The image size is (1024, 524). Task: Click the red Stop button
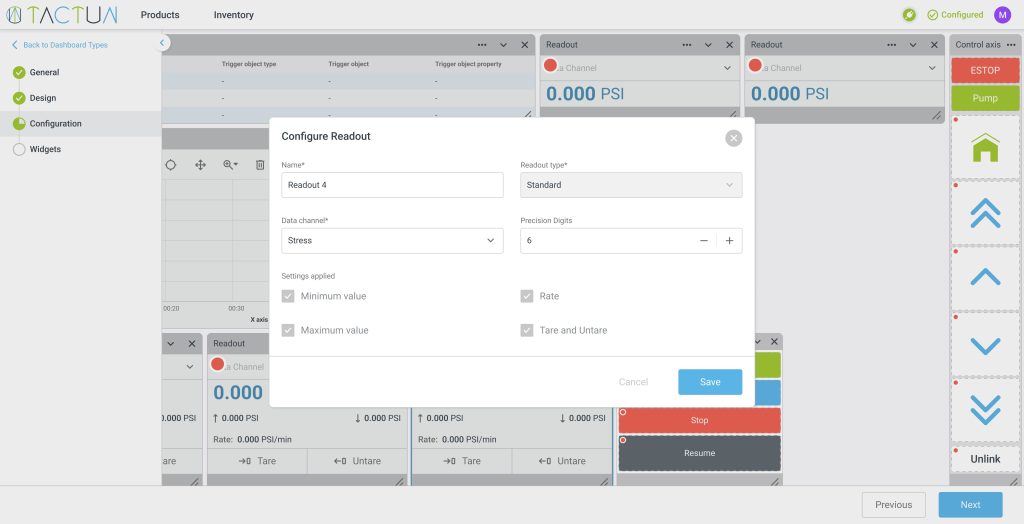699,420
